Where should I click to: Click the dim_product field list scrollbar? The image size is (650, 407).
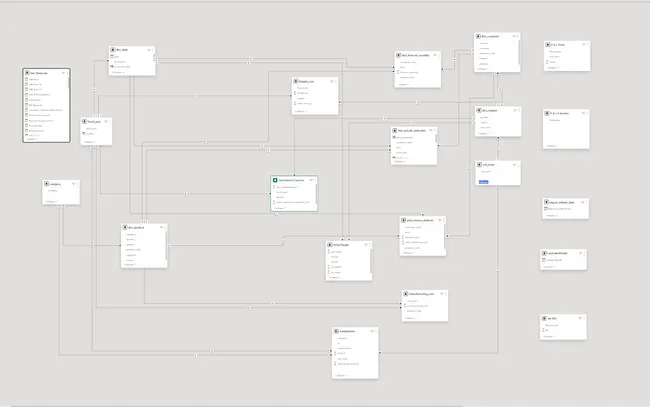166,246
